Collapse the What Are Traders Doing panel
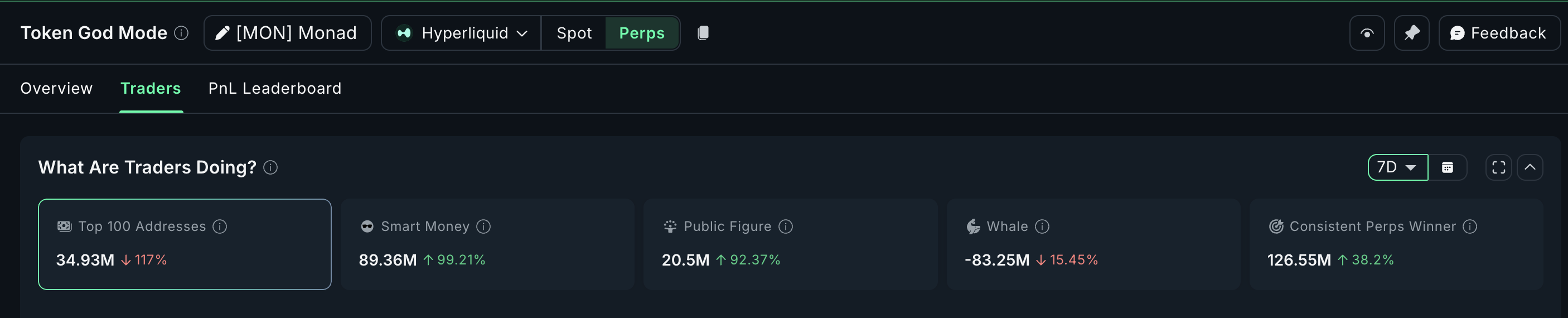 pos(1530,167)
